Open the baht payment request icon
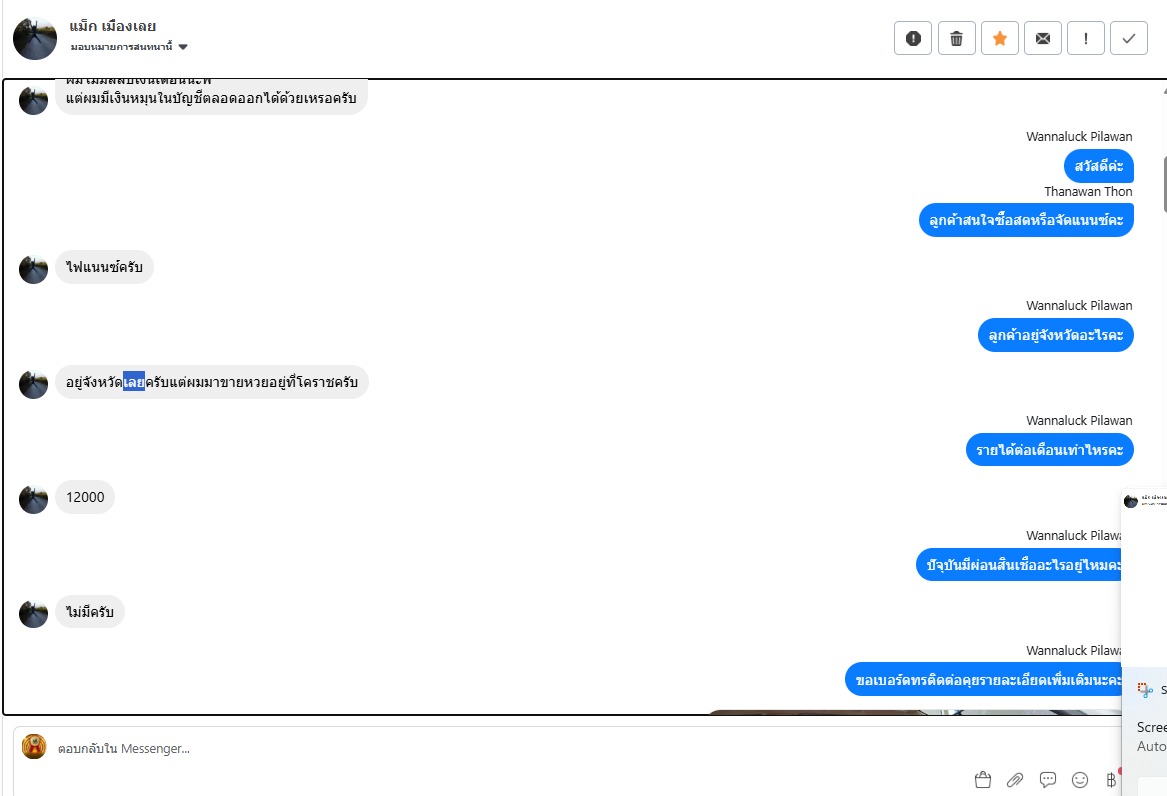 pos(1111,780)
